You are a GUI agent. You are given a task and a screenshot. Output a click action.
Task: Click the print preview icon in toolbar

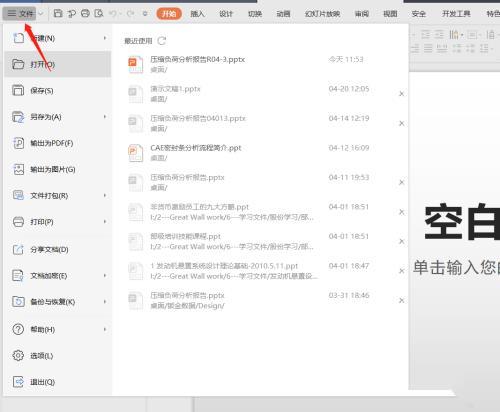(x=99, y=13)
